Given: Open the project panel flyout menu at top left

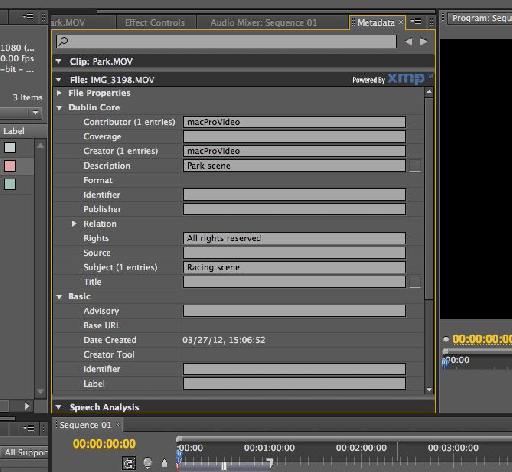Looking at the screenshot, I should (x=28, y=16).
